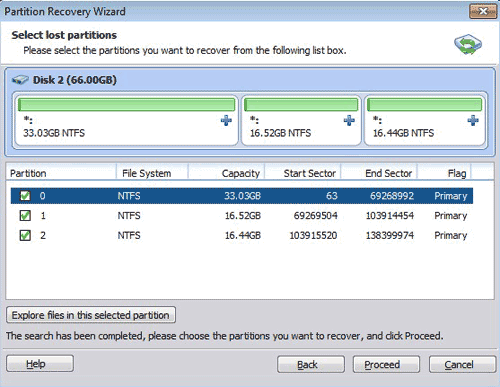Sort by Partition column header
Image resolution: width=500 pixels, height=387 pixels.
point(61,173)
